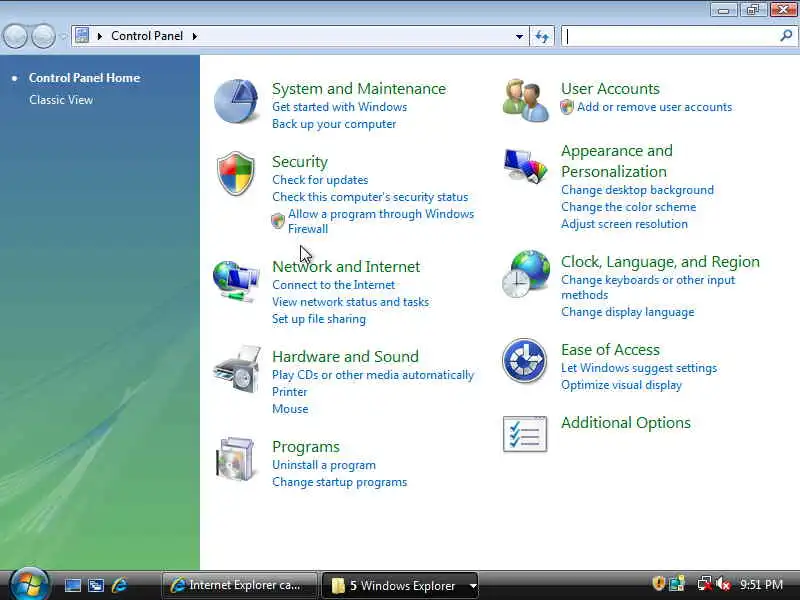Open the System and Maintenance pie chart icon

coord(236,101)
